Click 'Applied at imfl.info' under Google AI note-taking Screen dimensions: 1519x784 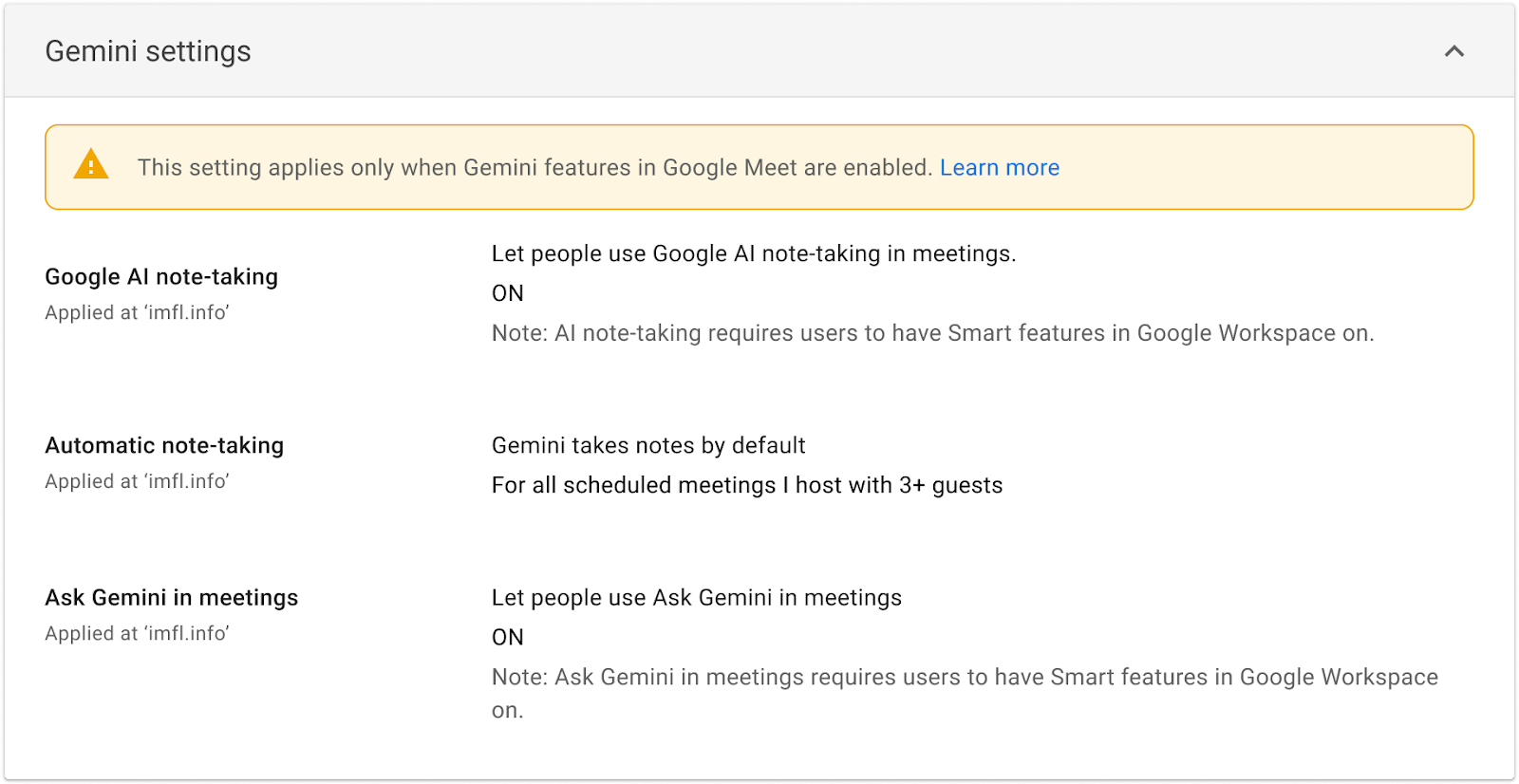click(x=137, y=312)
